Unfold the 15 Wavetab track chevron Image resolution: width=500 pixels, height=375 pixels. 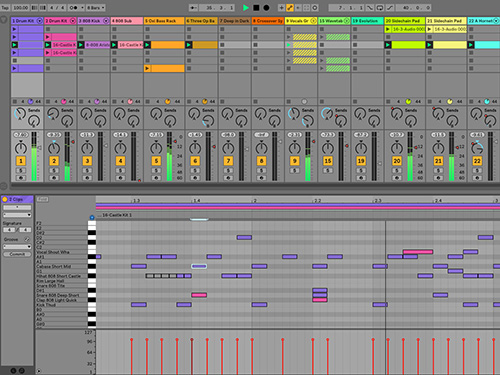click(347, 21)
